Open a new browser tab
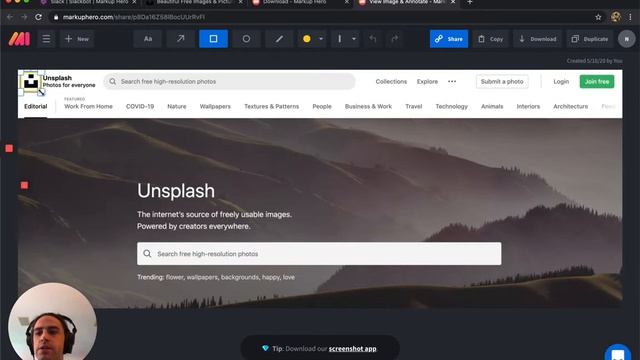 point(470,2)
